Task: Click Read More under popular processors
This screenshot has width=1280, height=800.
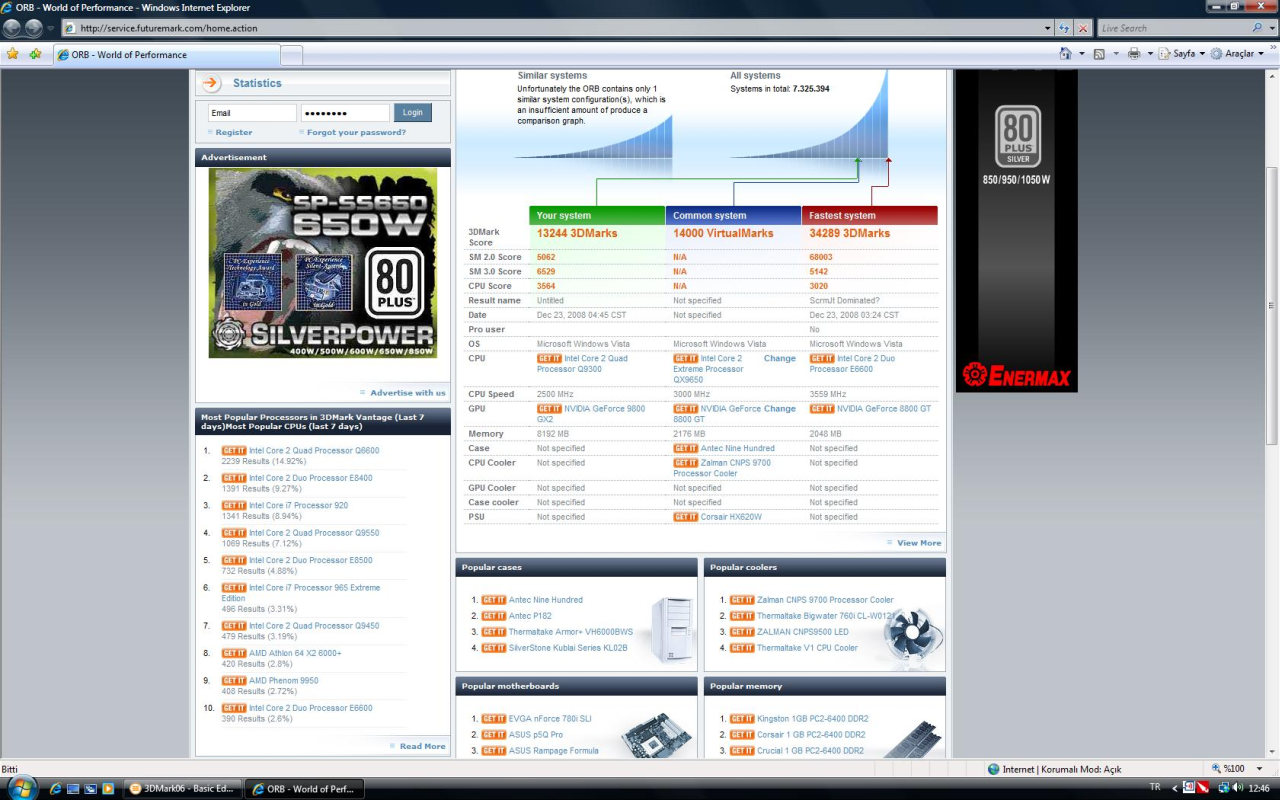Action: 422,746
